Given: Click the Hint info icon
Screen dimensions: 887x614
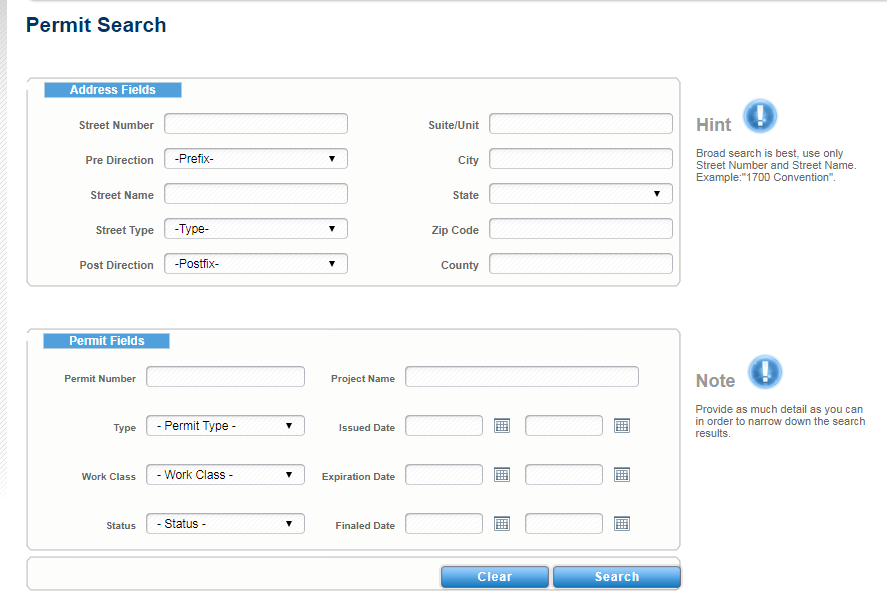Looking at the screenshot, I should 760,116.
